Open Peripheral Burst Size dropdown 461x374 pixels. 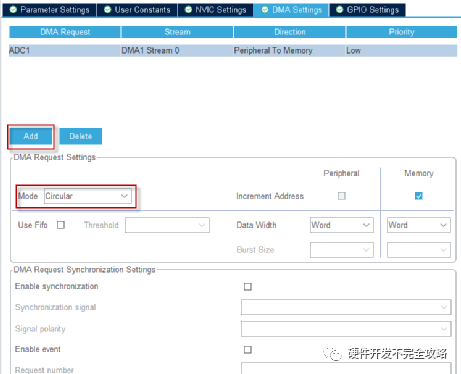(x=342, y=250)
